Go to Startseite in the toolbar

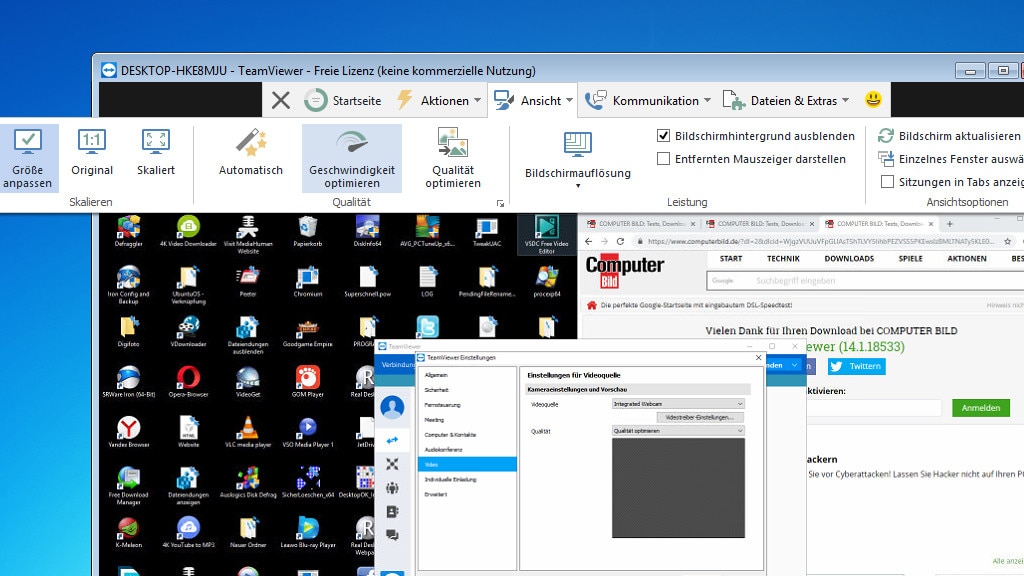tap(343, 101)
